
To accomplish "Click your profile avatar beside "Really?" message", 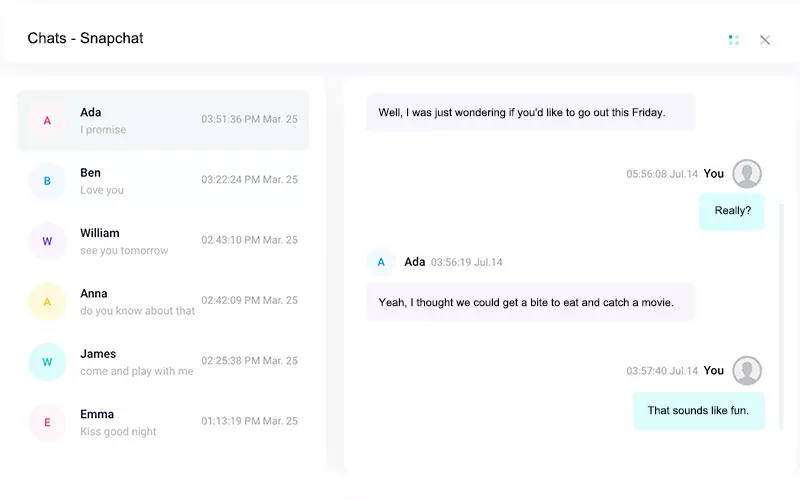I will pyautogui.click(x=747, y=174).
